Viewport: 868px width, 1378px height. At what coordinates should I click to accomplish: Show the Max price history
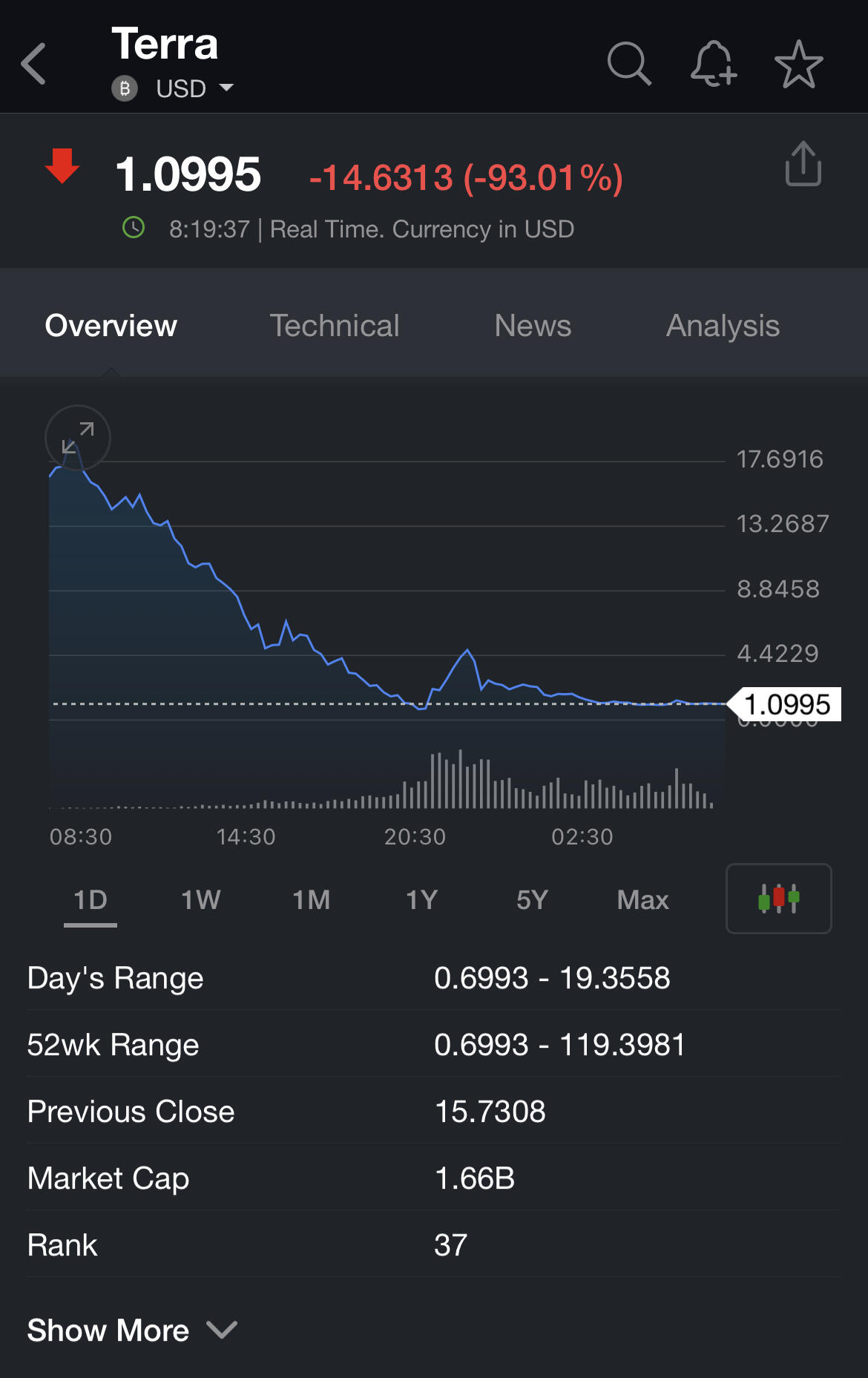coord(642,899)
